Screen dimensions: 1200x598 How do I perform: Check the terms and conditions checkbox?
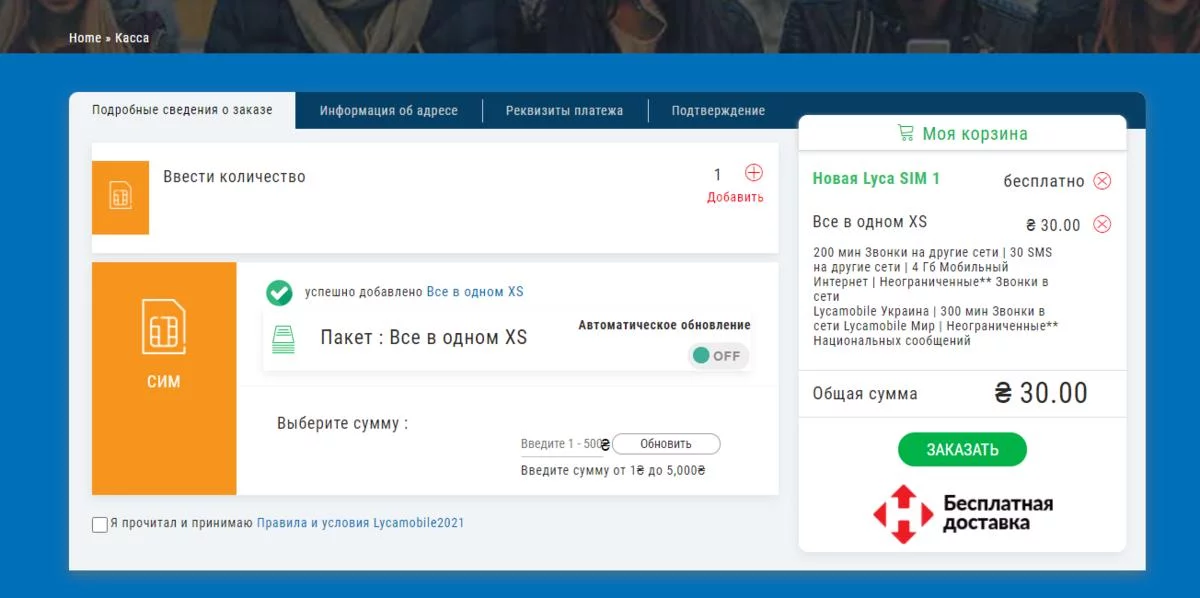click(99, 524)
